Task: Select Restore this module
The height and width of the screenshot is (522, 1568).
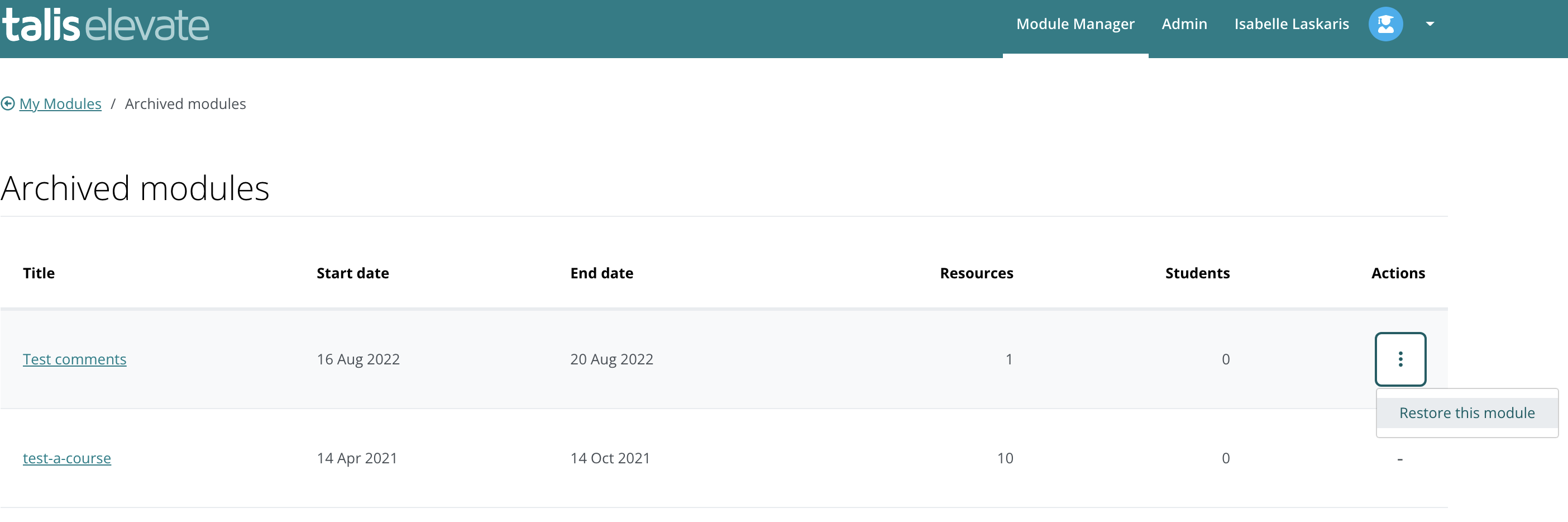Action: [x=1466, y=413]
